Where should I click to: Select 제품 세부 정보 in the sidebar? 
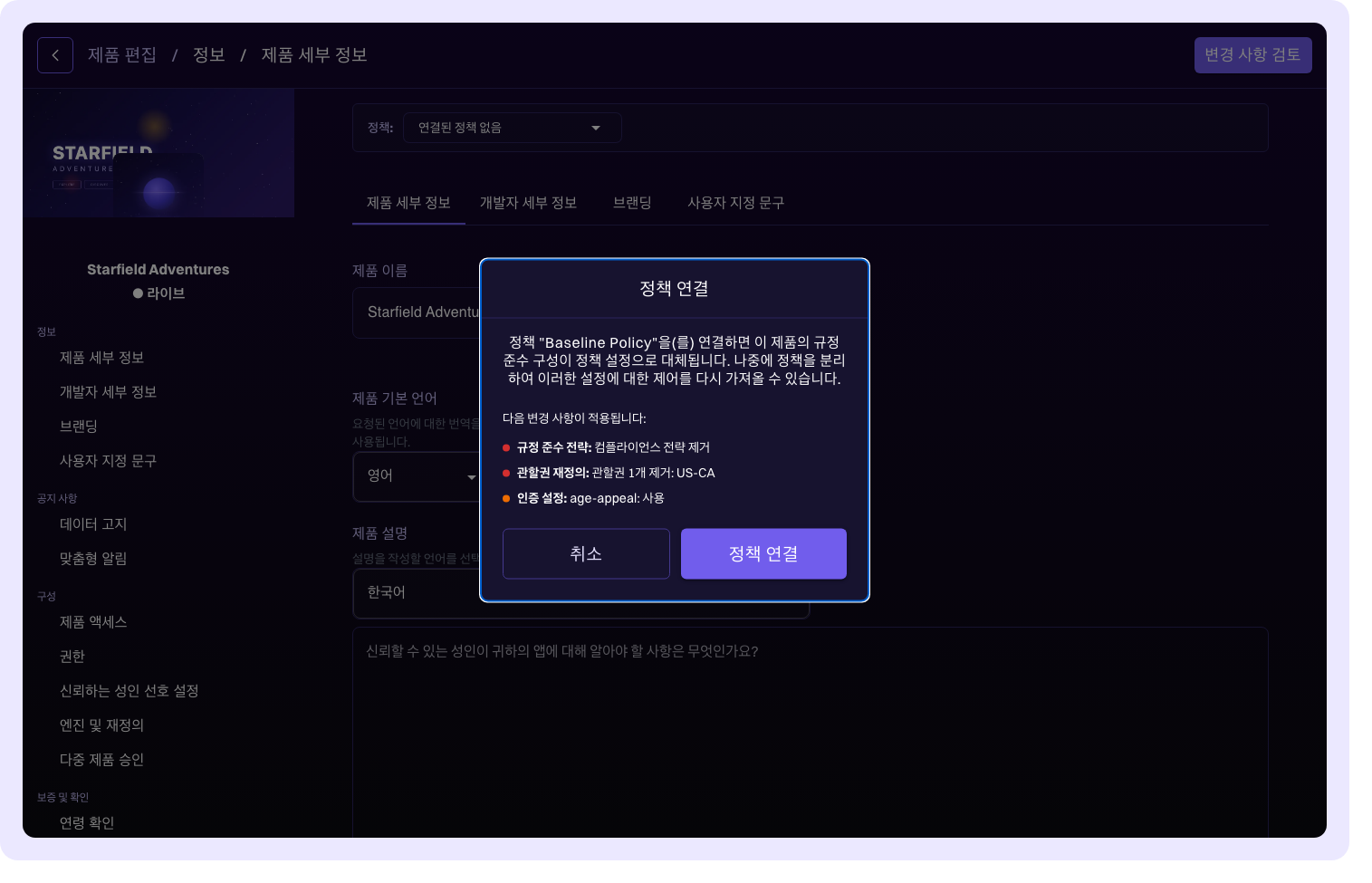pos(102,358)
